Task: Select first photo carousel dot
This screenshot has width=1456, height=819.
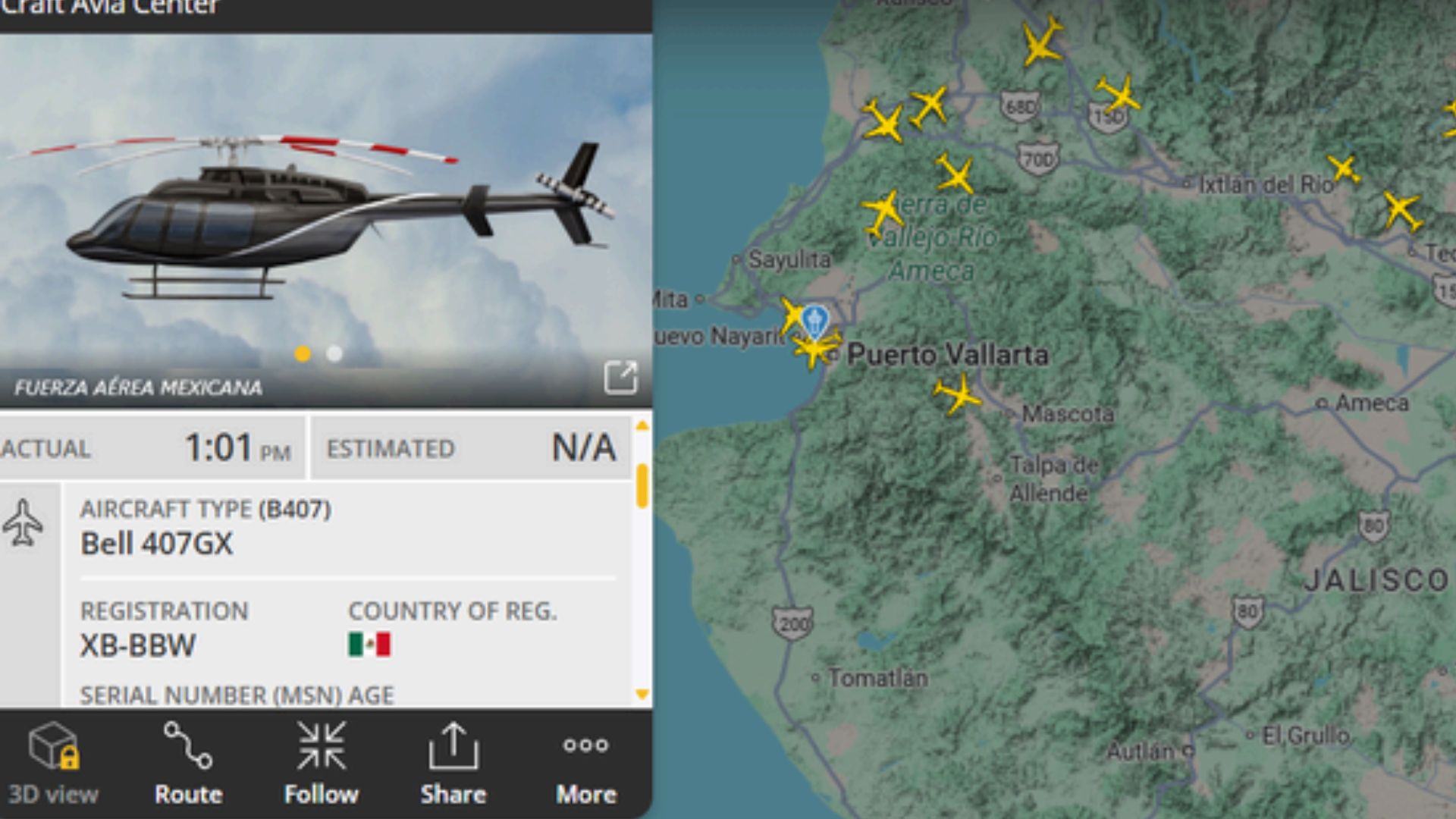Action: (x=303, y=353)
